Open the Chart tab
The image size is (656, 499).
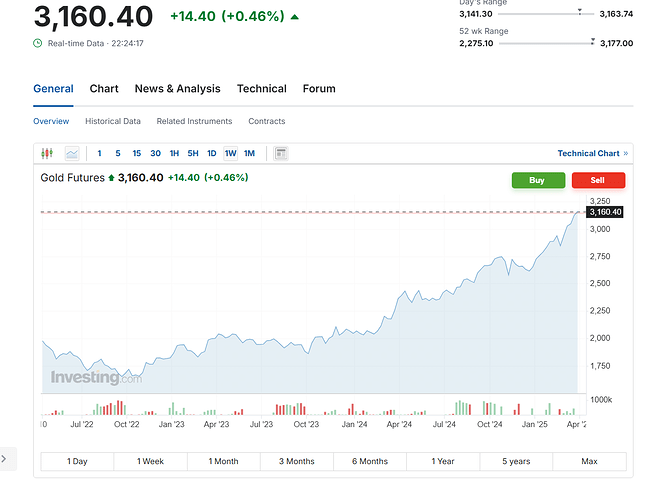[x=104, y=89]
